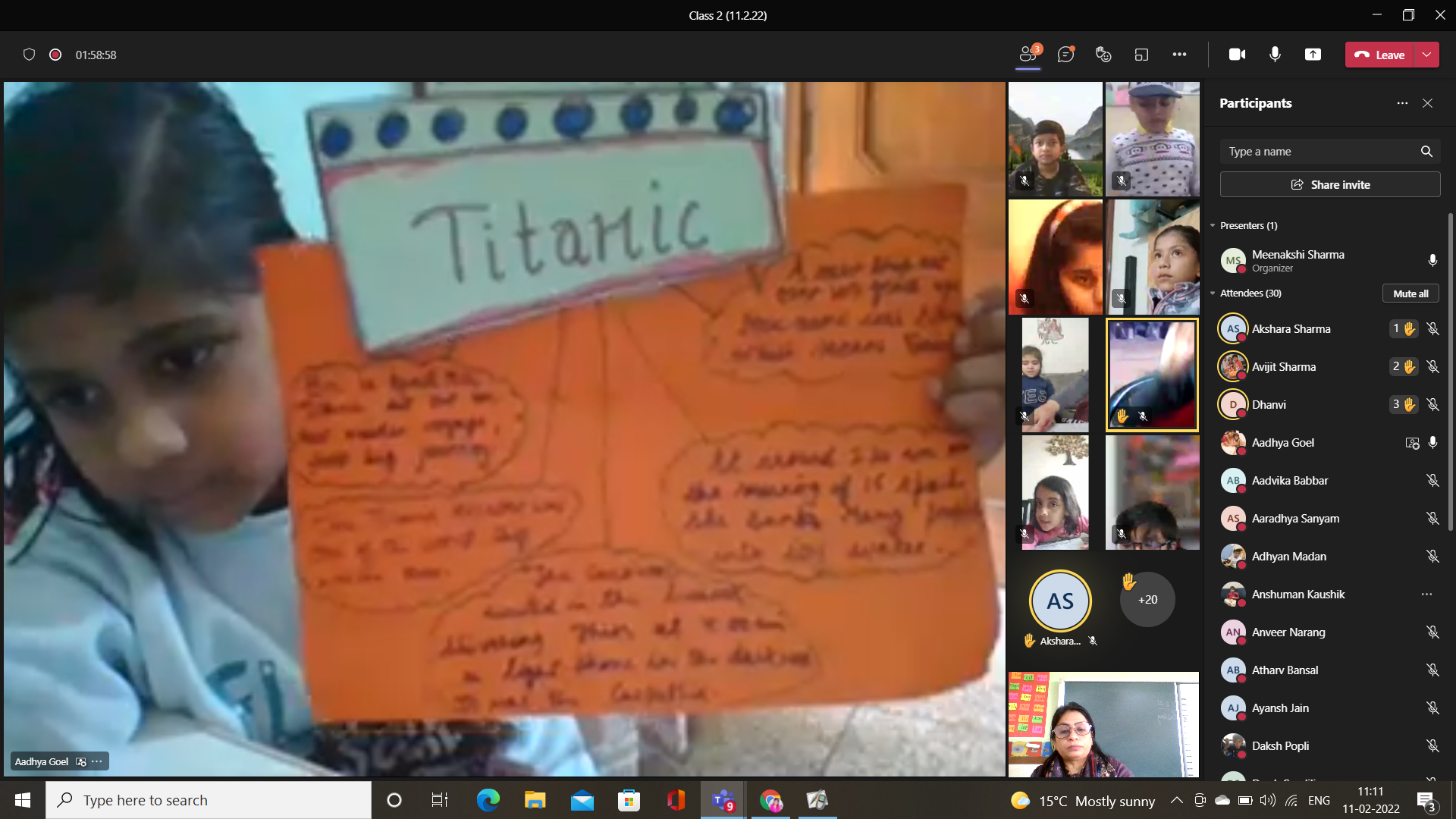Open the meeting chat icon
The image size is (1456, 819).
(x=1065, y=55)
